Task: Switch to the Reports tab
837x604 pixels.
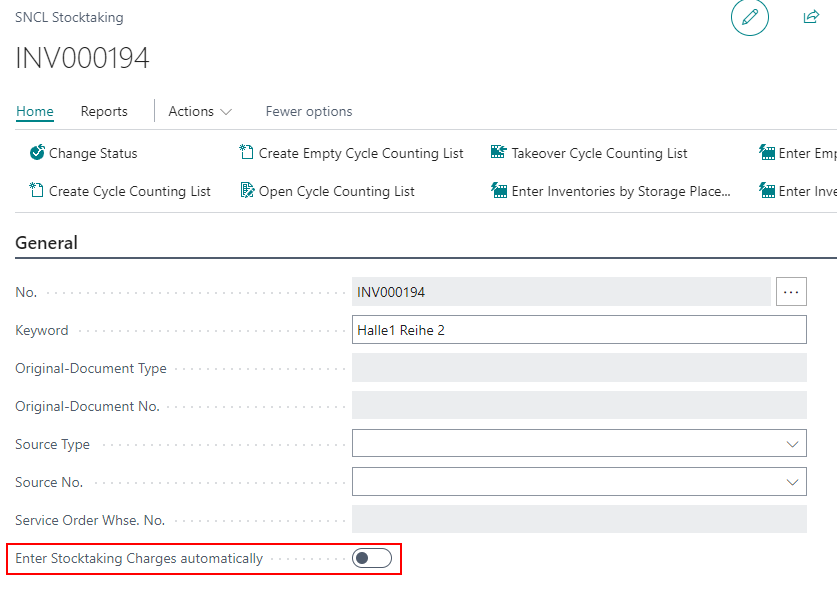Action: pyautogui.click(x=104, y=111)
